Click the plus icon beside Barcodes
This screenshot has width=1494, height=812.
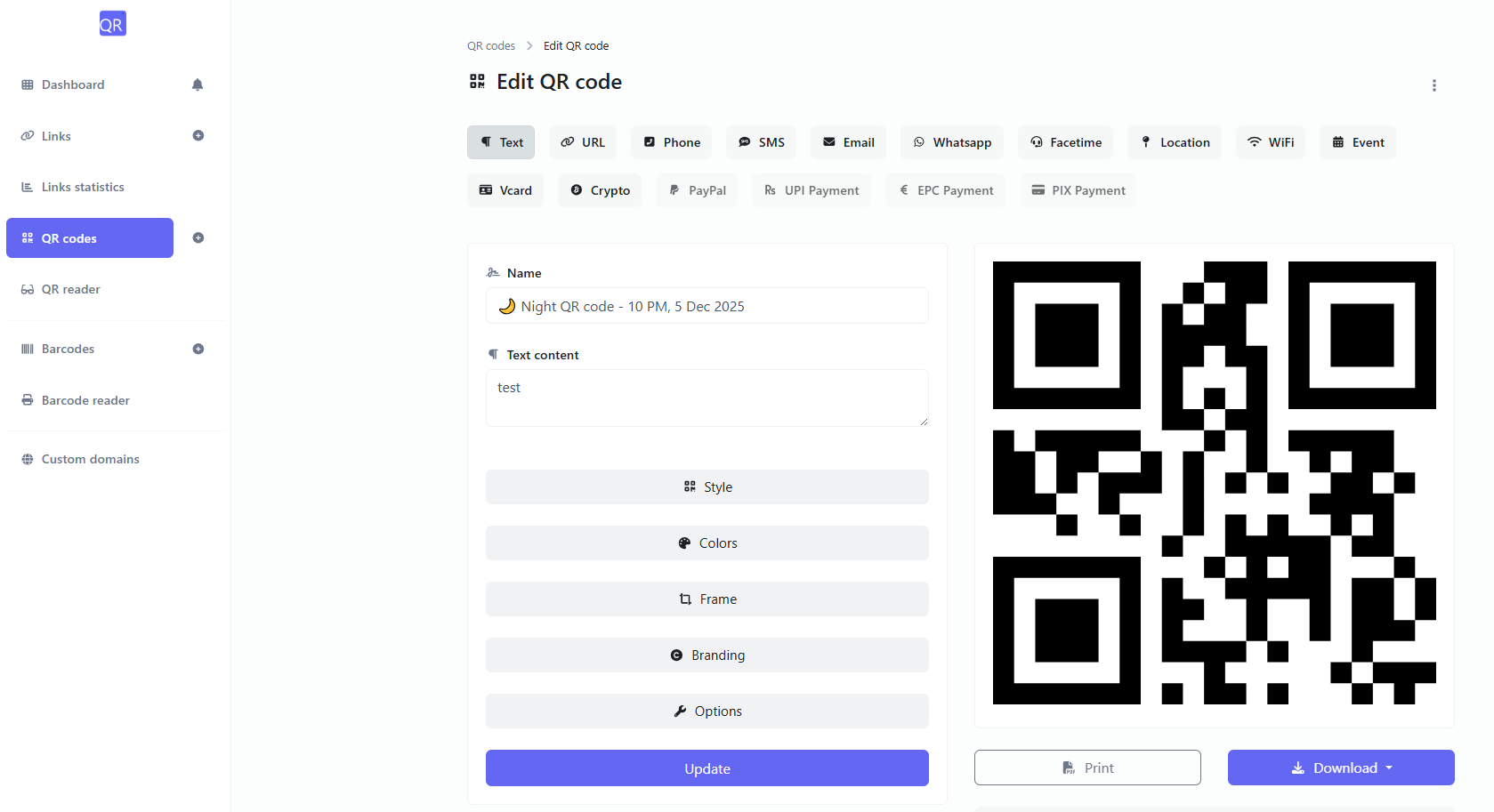pyautogui.click(x=198, y=348)
